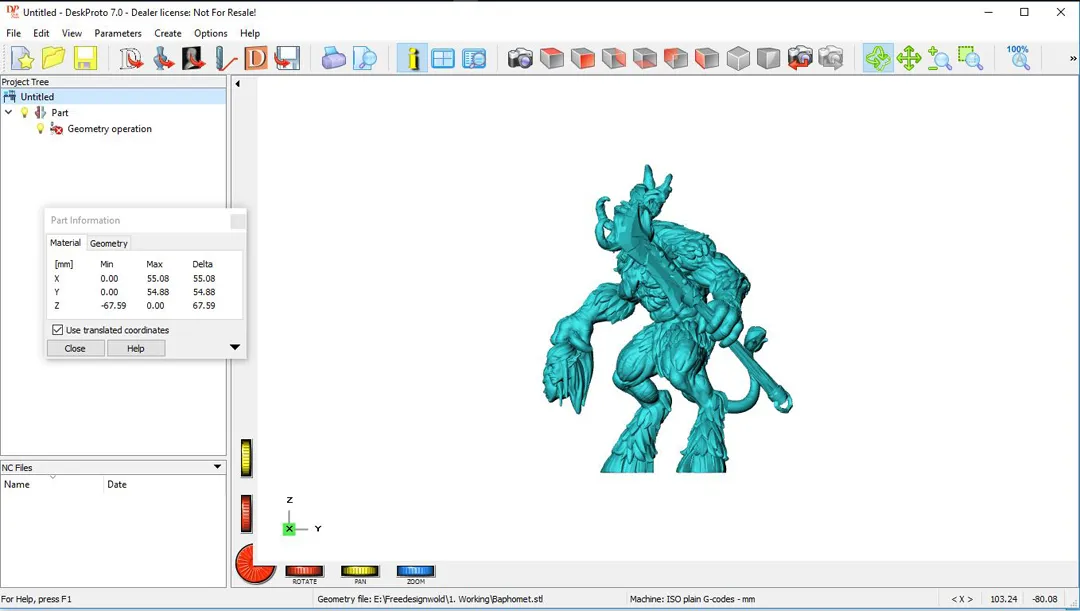
Task: Click the load bitmap photo icon
Action: [194, 59]
